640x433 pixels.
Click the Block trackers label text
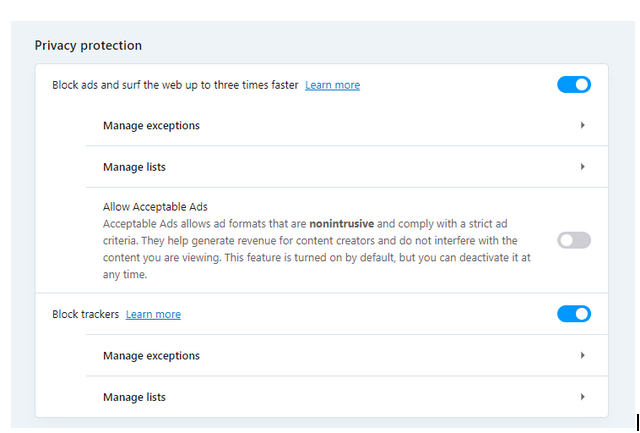click(x=85, y=314)
